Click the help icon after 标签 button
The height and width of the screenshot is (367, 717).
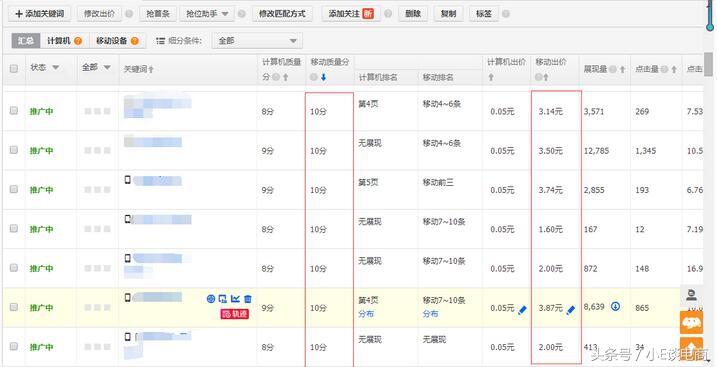click(x=505, y=14)
